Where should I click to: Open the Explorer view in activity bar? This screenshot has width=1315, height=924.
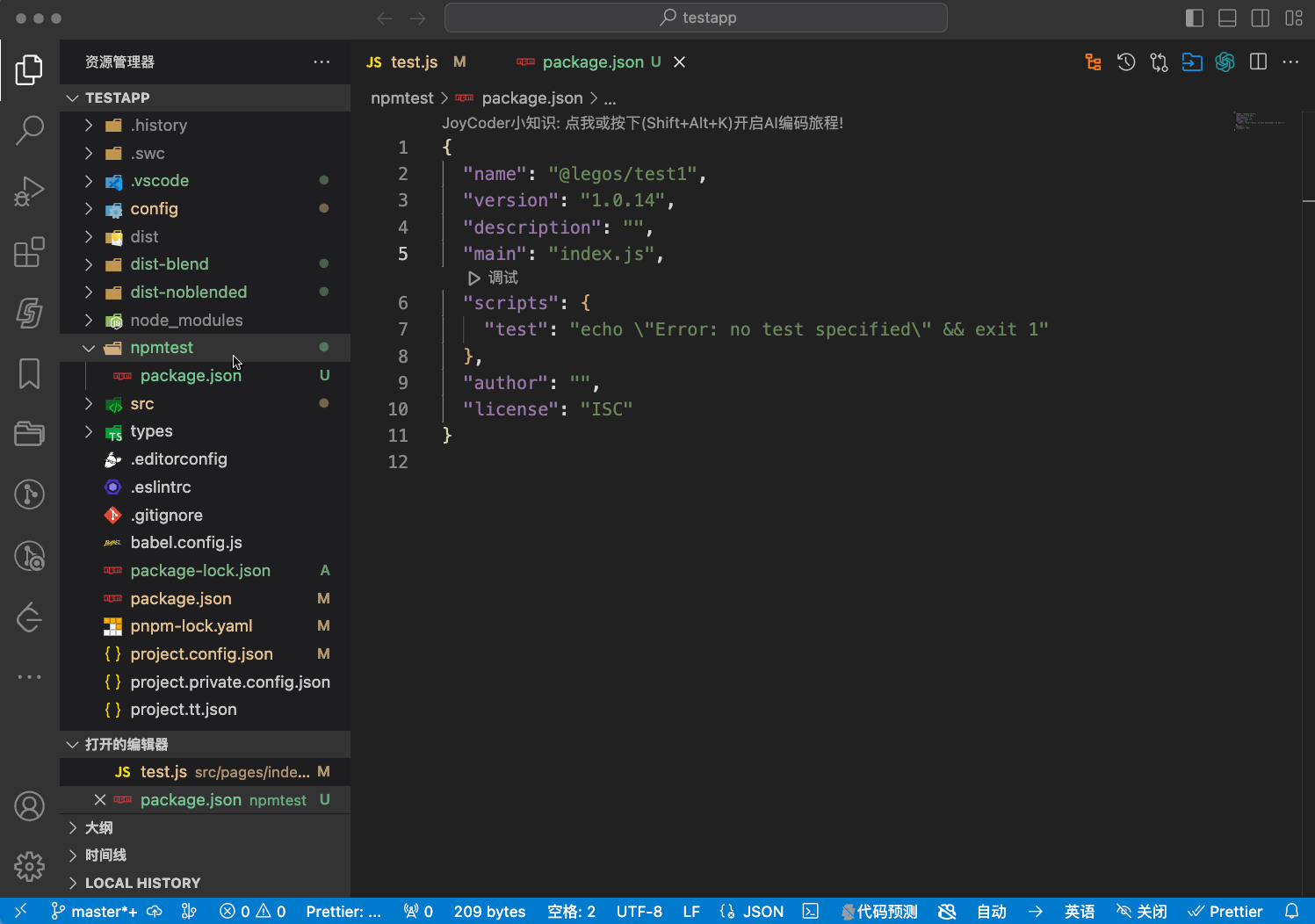tap(29, 69)
